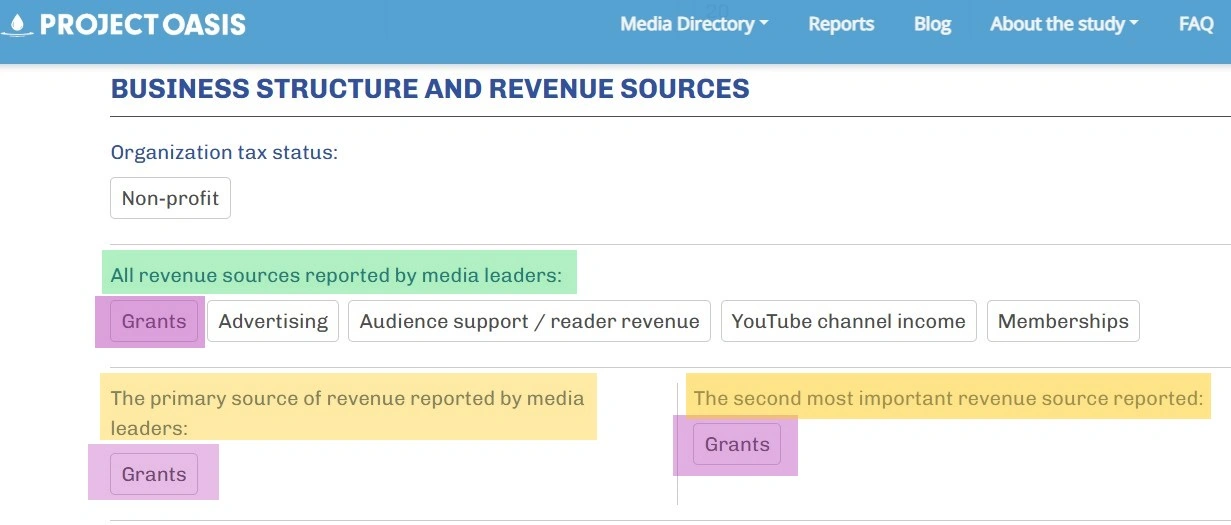The height and width of the screenshot is (525, 1231).
Task: Click 'The second most important revenue source reported:' label
Action: tap(948, 398)
